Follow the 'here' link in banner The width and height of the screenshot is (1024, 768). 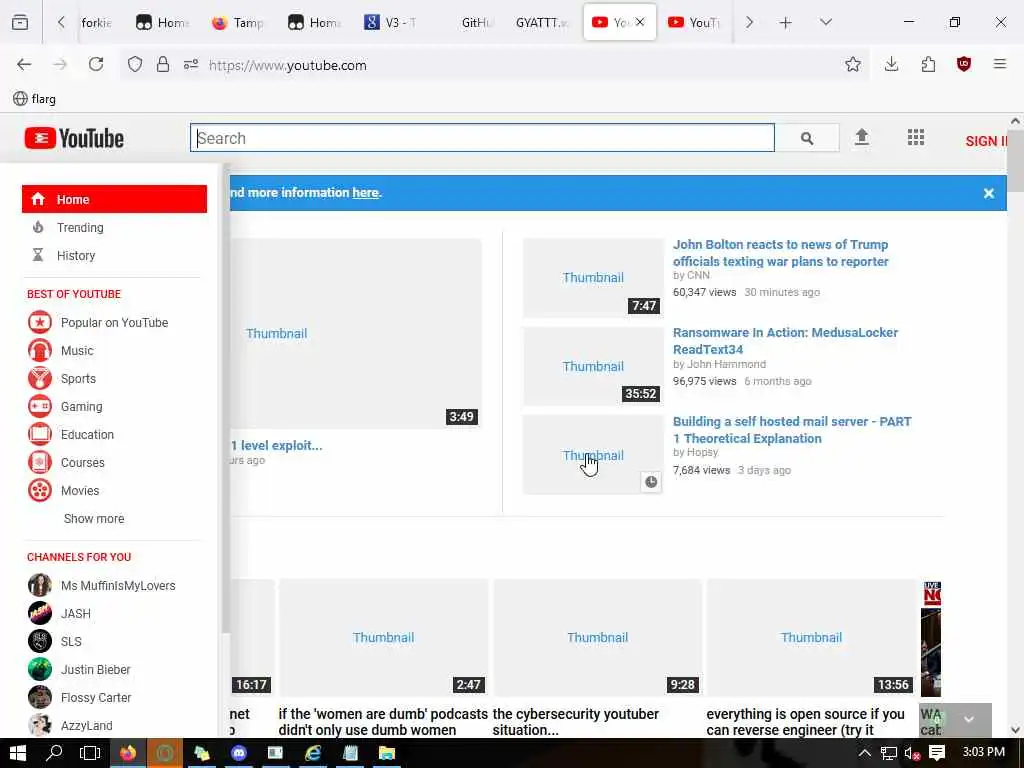point(365,193)
